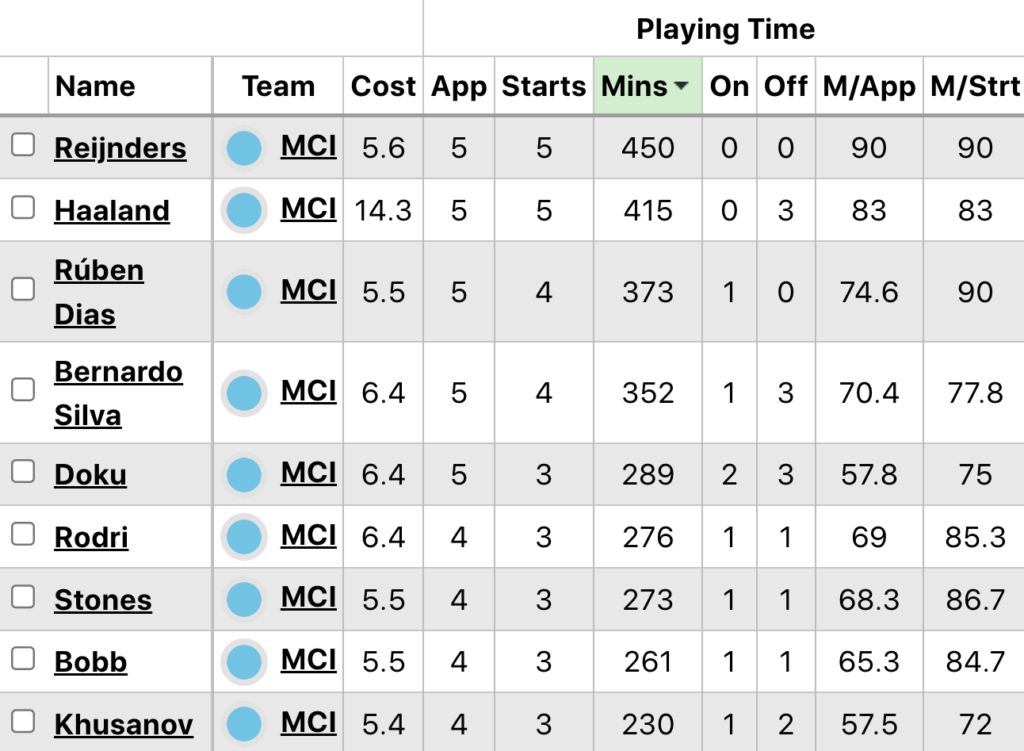
Task: Open the MCI team link for Doku
Action: coord(308,472)
